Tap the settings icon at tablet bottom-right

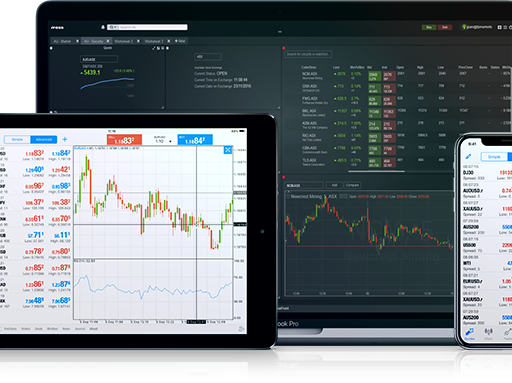click(241, 329)
